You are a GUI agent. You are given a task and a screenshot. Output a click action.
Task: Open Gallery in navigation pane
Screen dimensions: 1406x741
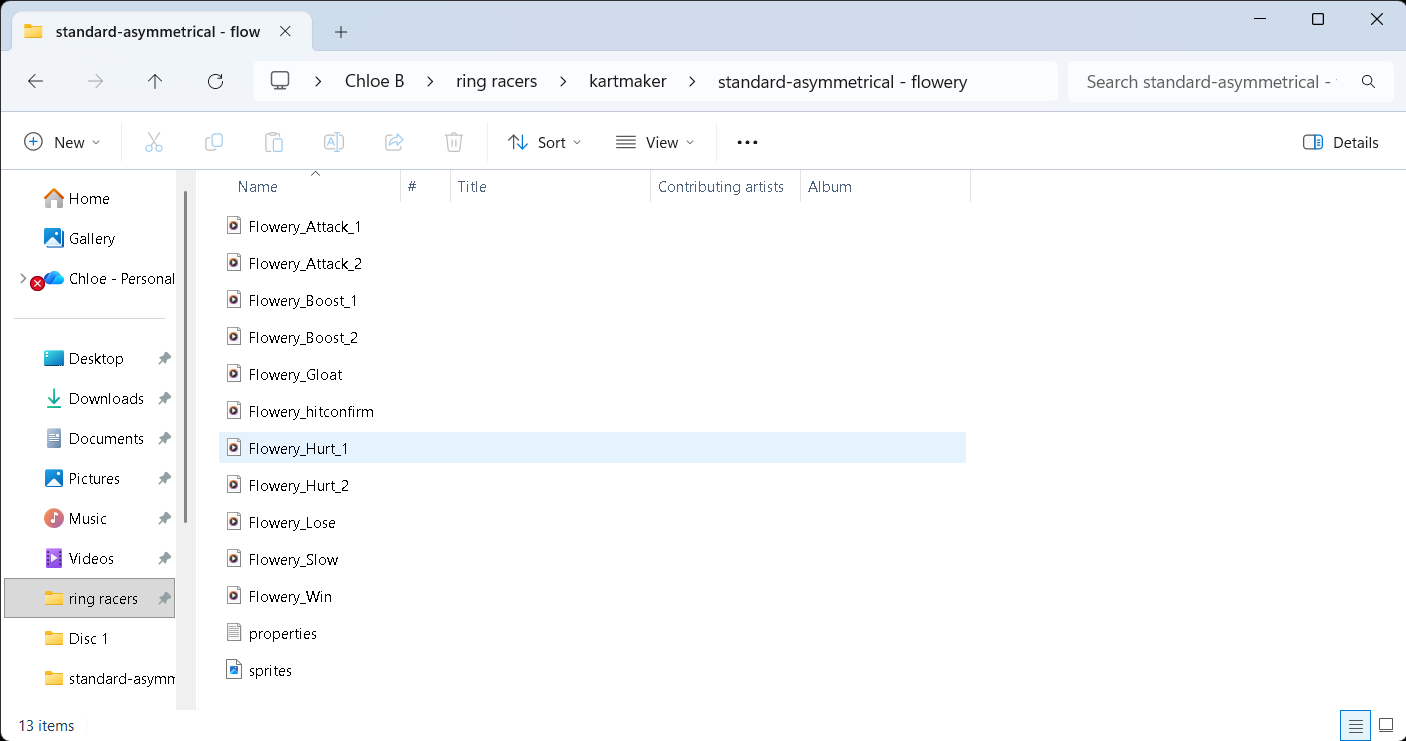click(80, 239)
